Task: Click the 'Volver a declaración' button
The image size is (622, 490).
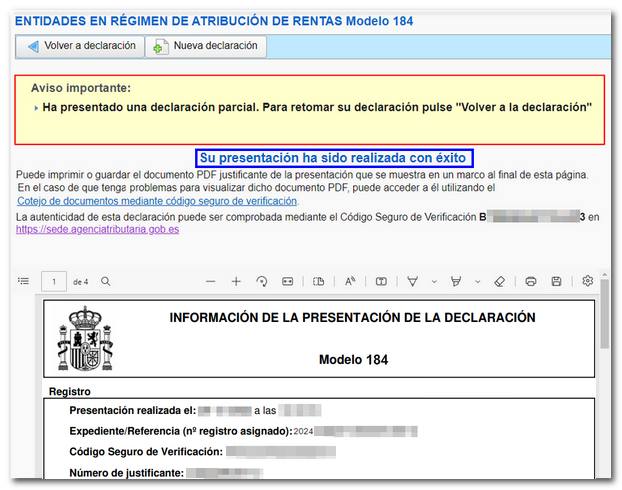Action: pos(81,46)
